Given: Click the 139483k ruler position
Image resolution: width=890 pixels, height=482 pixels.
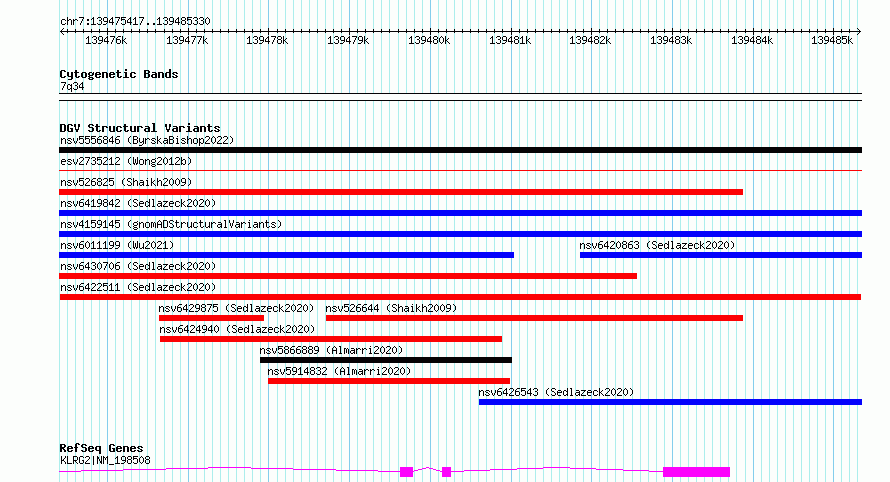Looking at the screenshot, I should click(x=671, y=40).
